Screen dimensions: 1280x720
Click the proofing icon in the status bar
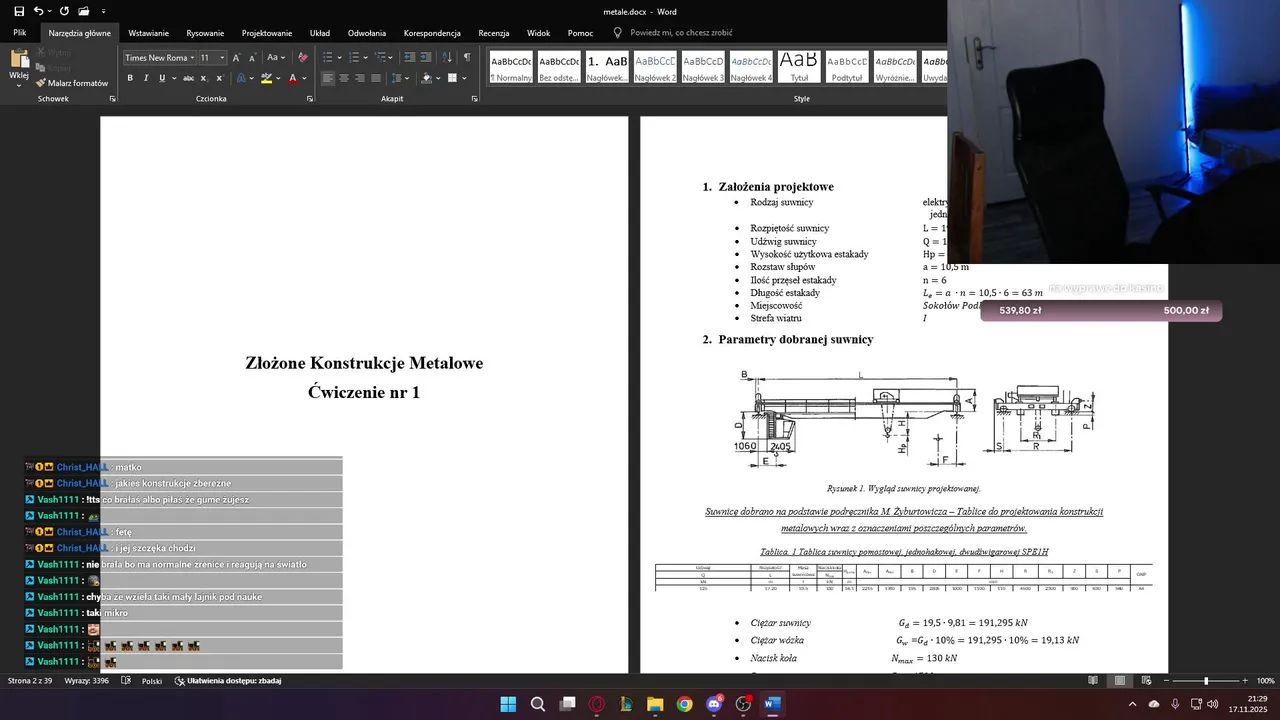(126, 681)
